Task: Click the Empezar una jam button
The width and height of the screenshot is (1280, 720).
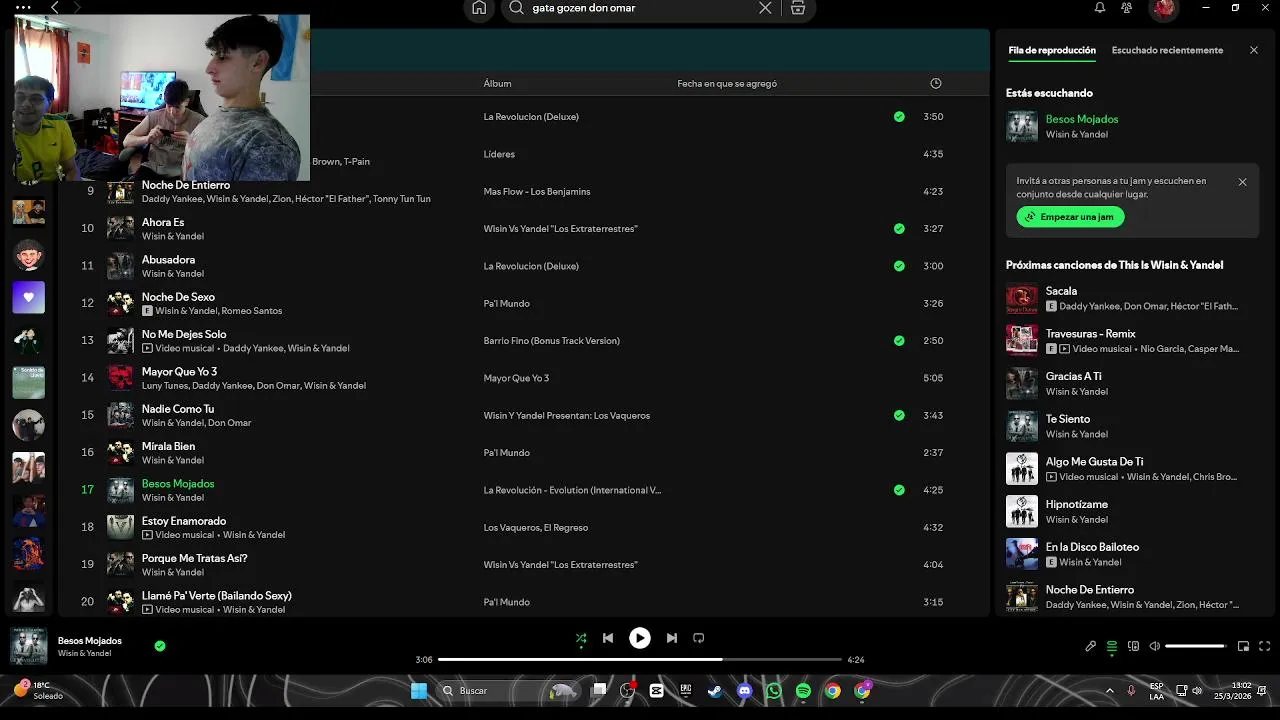Action: [x=1070, y=217]
